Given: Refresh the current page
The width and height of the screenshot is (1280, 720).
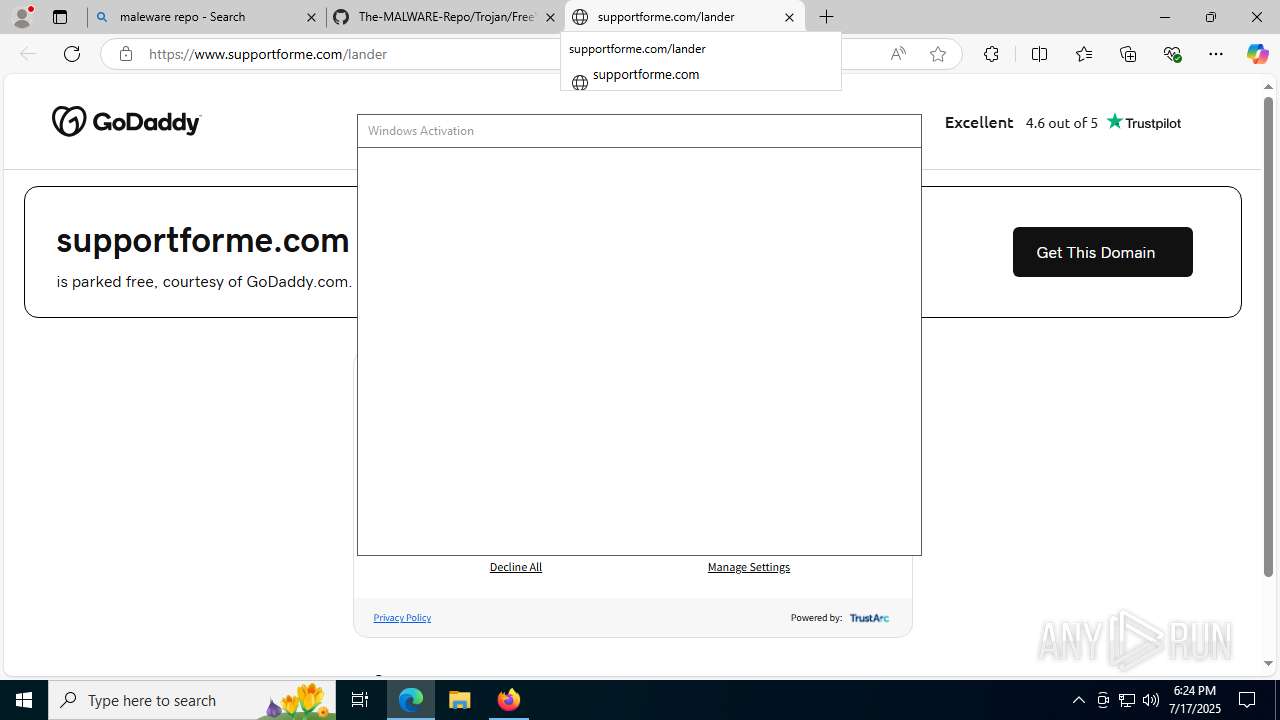Looking at the screenshot, I should point(72,54).
